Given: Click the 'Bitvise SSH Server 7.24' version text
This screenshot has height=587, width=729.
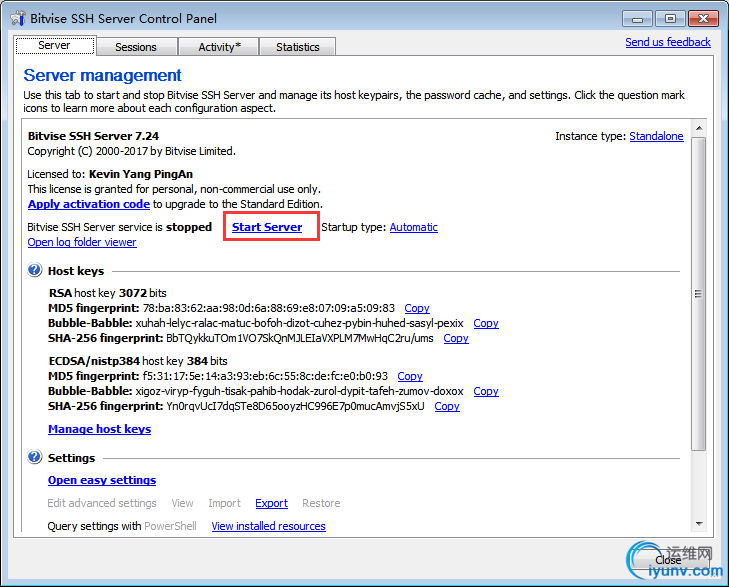Looking at the screenshot, I should pyautogui.click(x=93, y=136).
